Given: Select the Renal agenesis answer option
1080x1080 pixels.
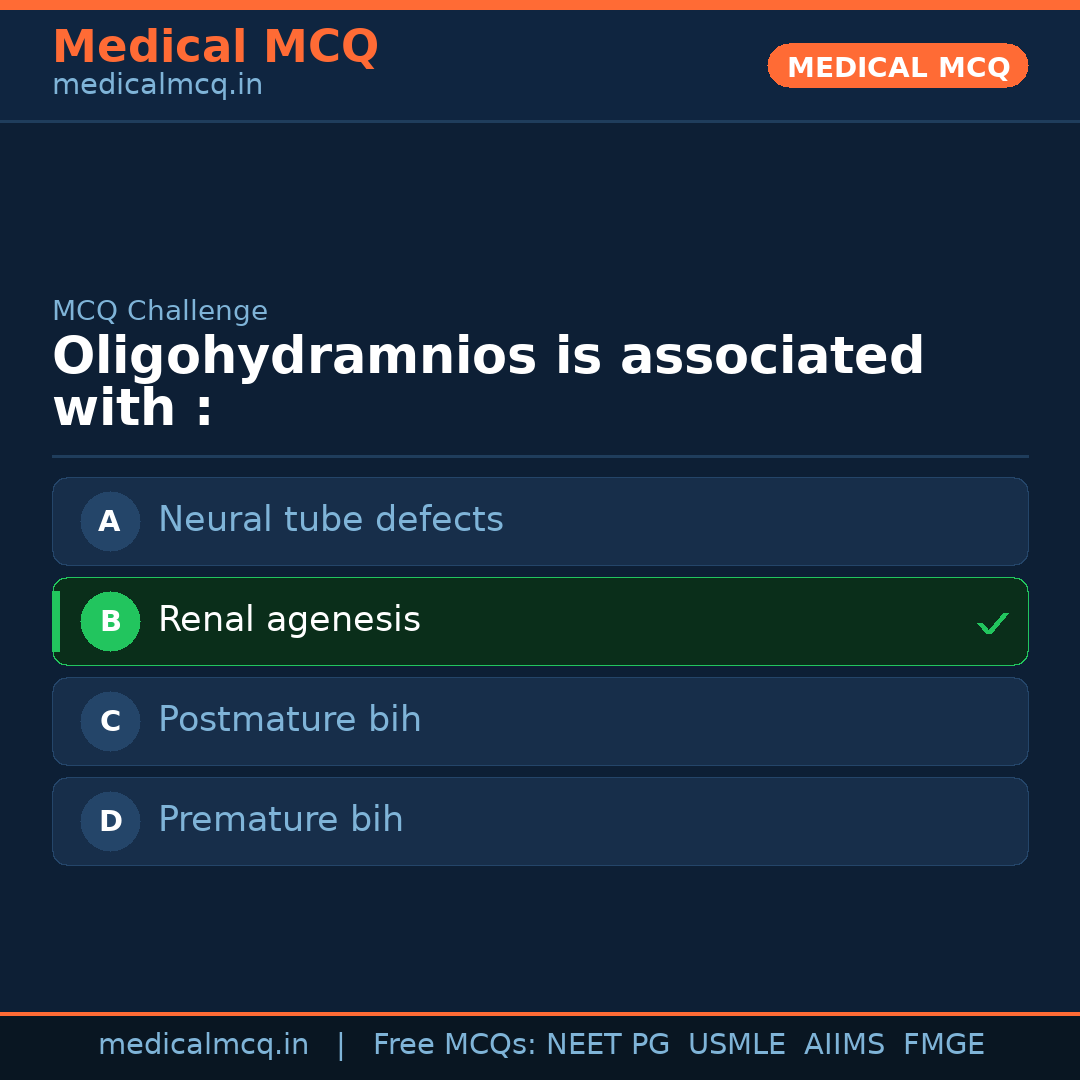Looking at the screenshot, I should 540,621.
